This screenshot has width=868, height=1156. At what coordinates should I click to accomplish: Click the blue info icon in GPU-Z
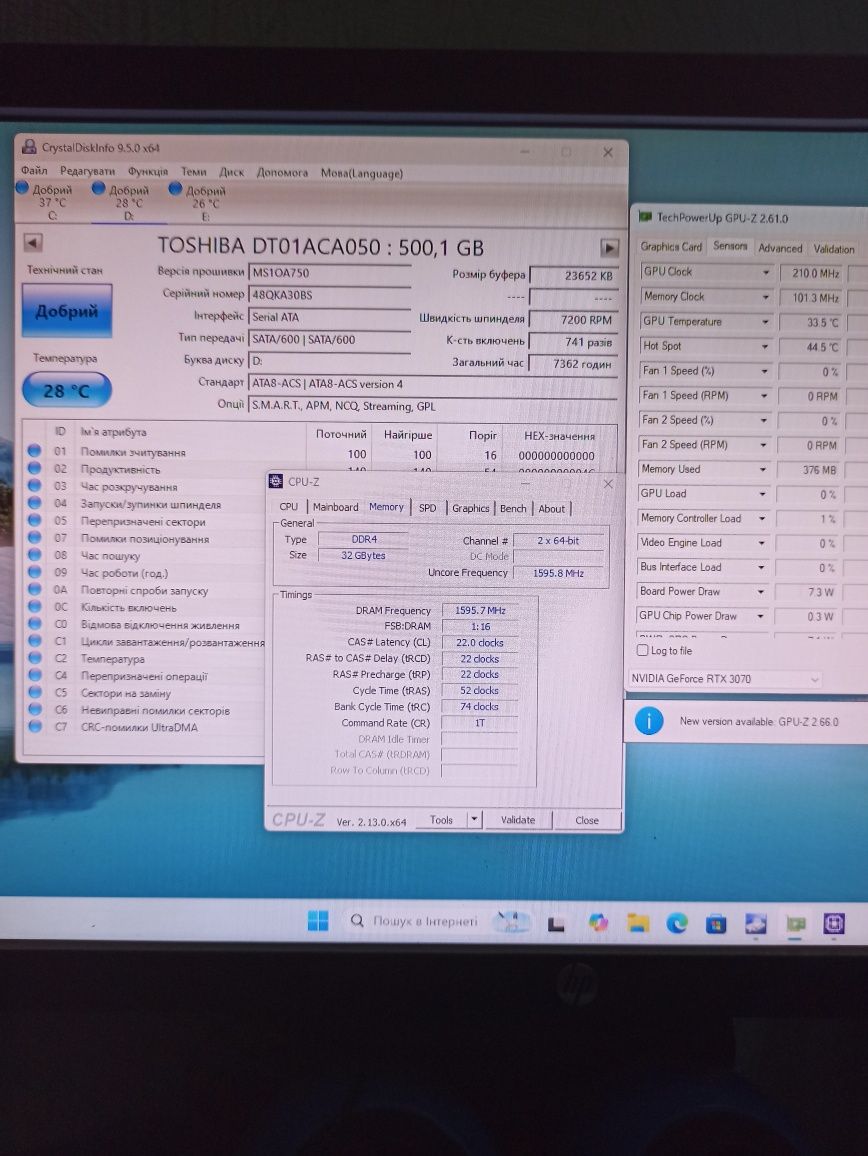[x=649, y=721]
